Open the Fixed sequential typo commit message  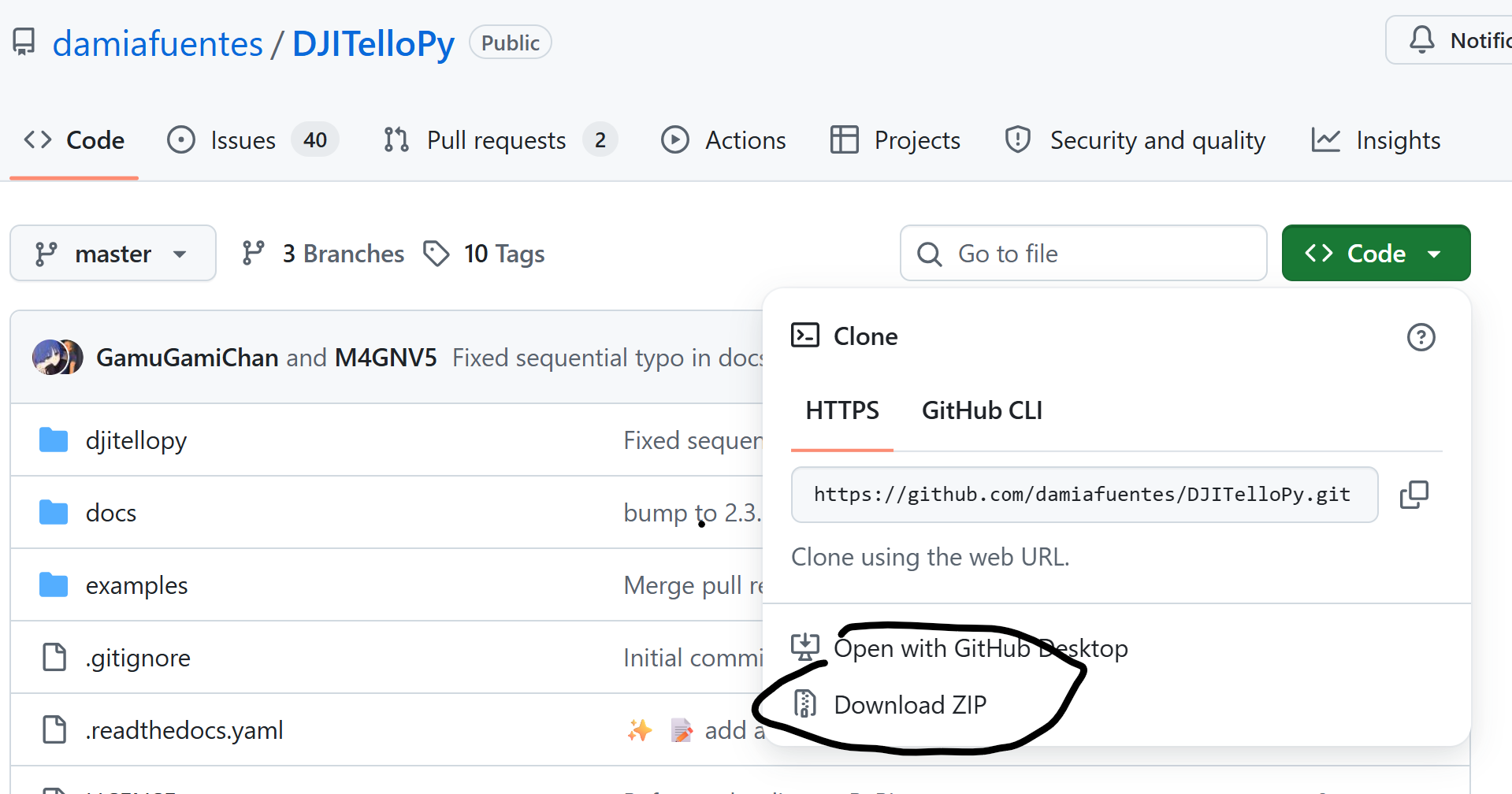(x=608, y=358)
